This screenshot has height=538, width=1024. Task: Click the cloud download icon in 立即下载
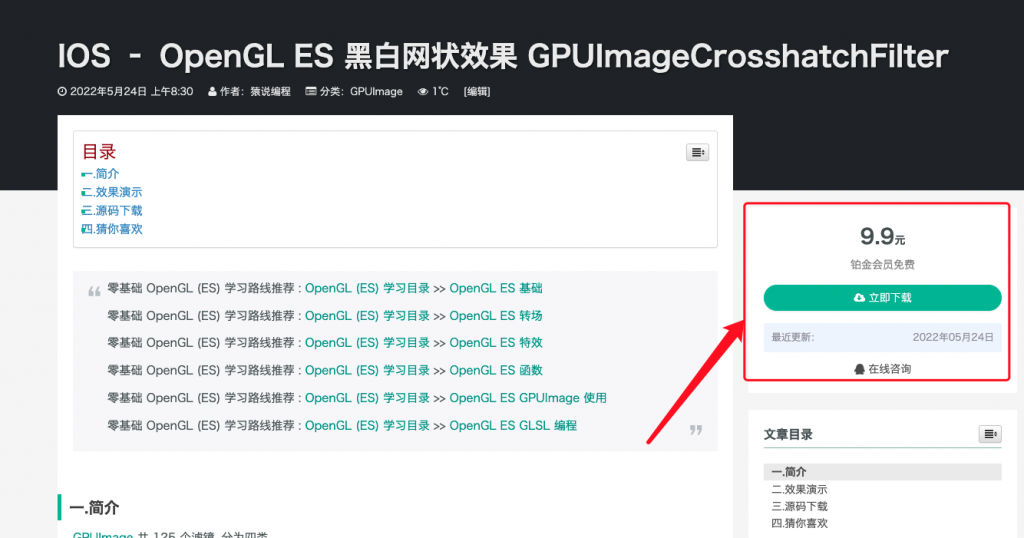[859, 298]
